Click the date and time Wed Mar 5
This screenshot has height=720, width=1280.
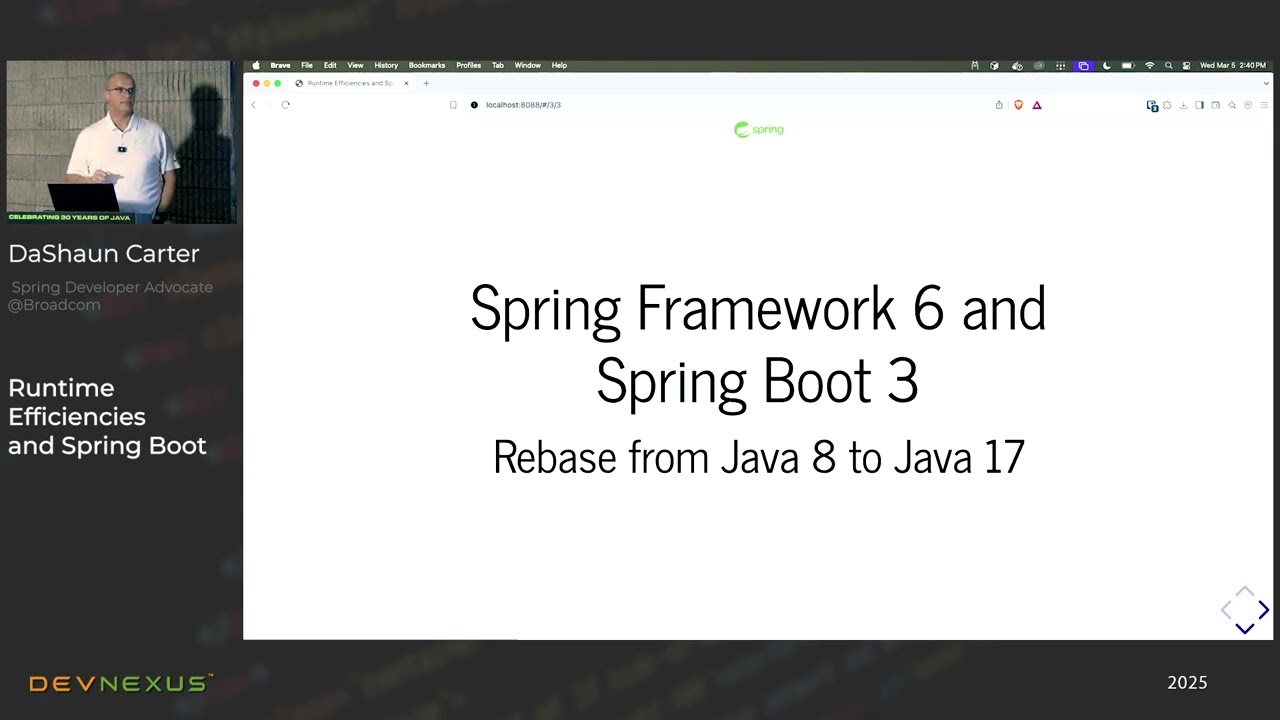click(x=1232, y=65)
